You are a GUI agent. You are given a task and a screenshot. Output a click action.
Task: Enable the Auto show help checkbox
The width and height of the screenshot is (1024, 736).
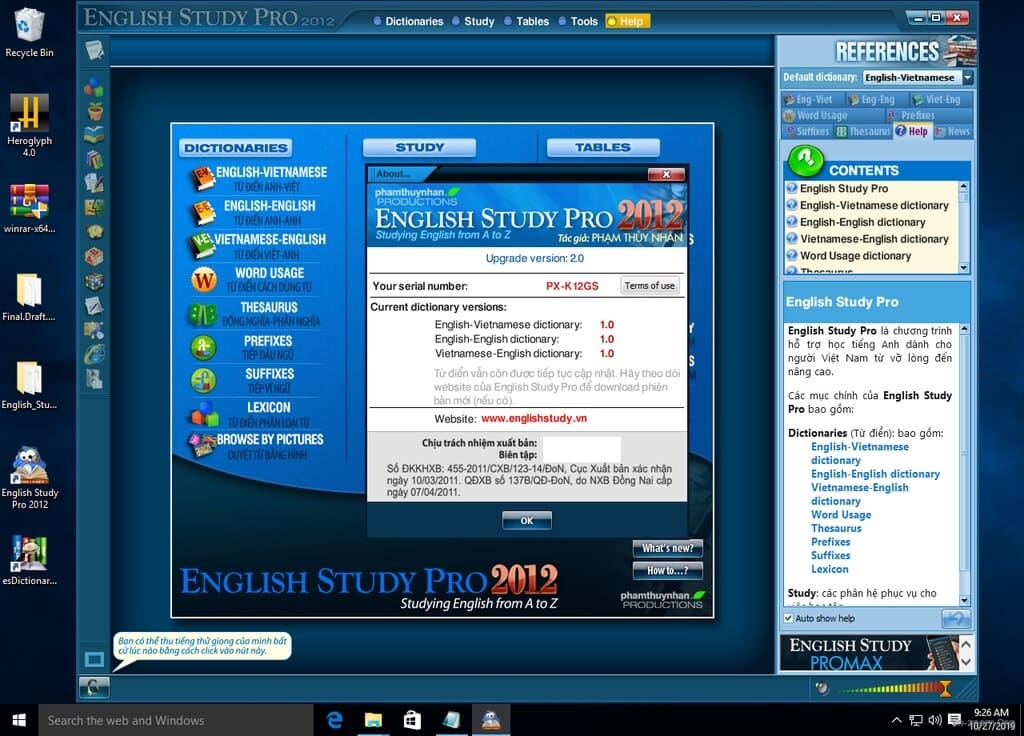coord(788,618)
